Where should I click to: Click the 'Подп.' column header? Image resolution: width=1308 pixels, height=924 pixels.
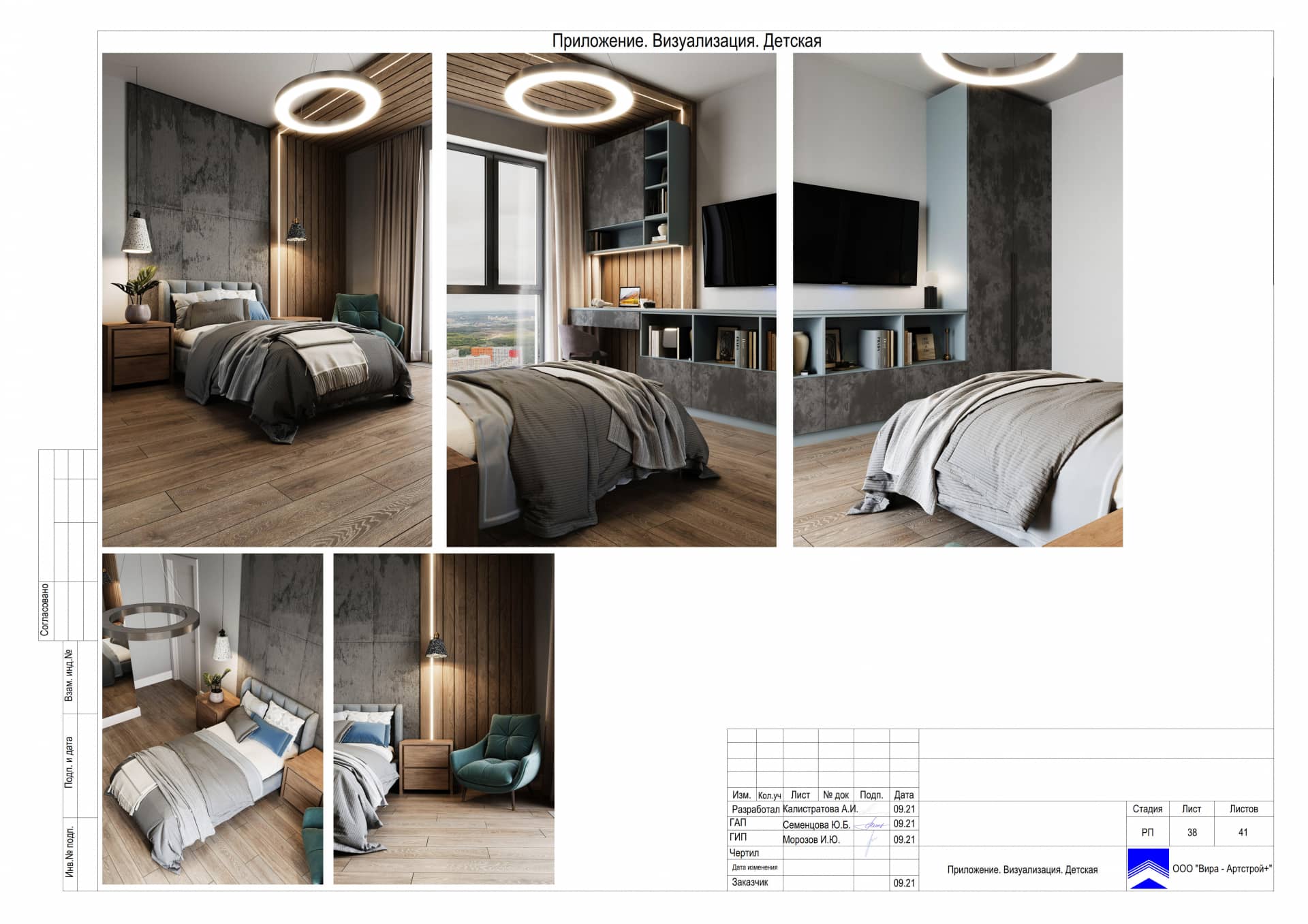tap(871, 795)
